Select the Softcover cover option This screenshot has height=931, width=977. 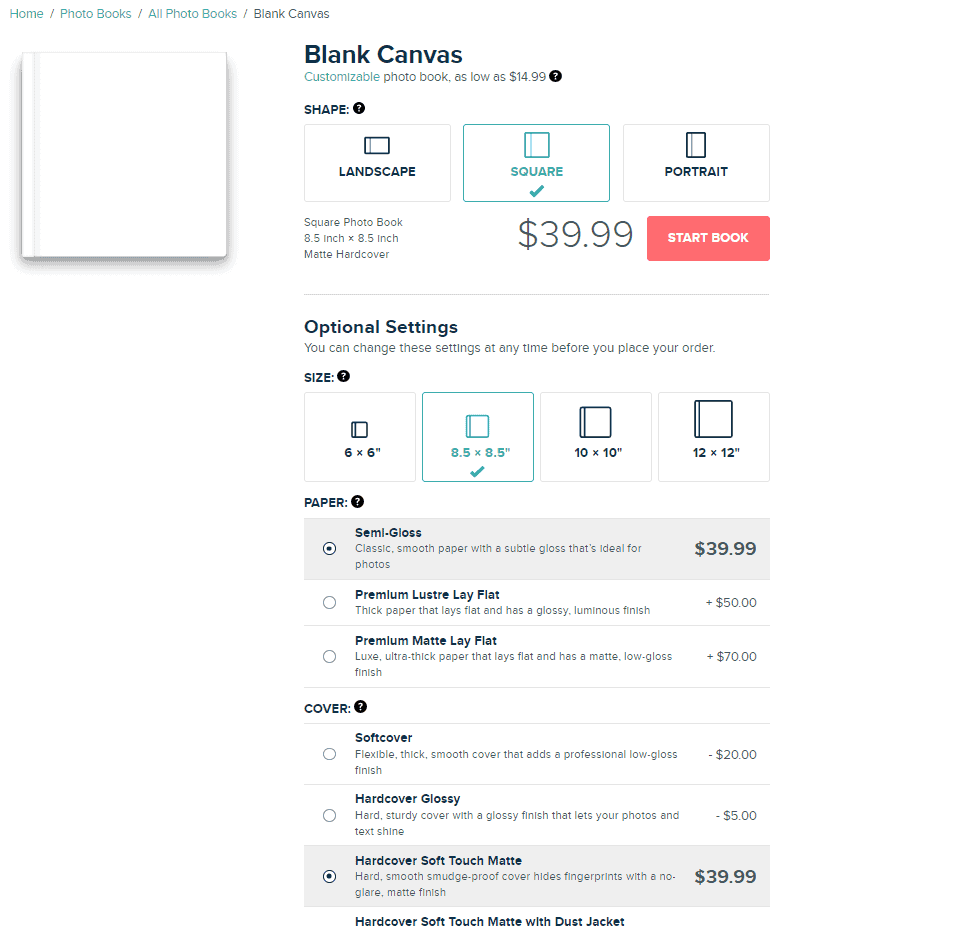click(330, 754)
